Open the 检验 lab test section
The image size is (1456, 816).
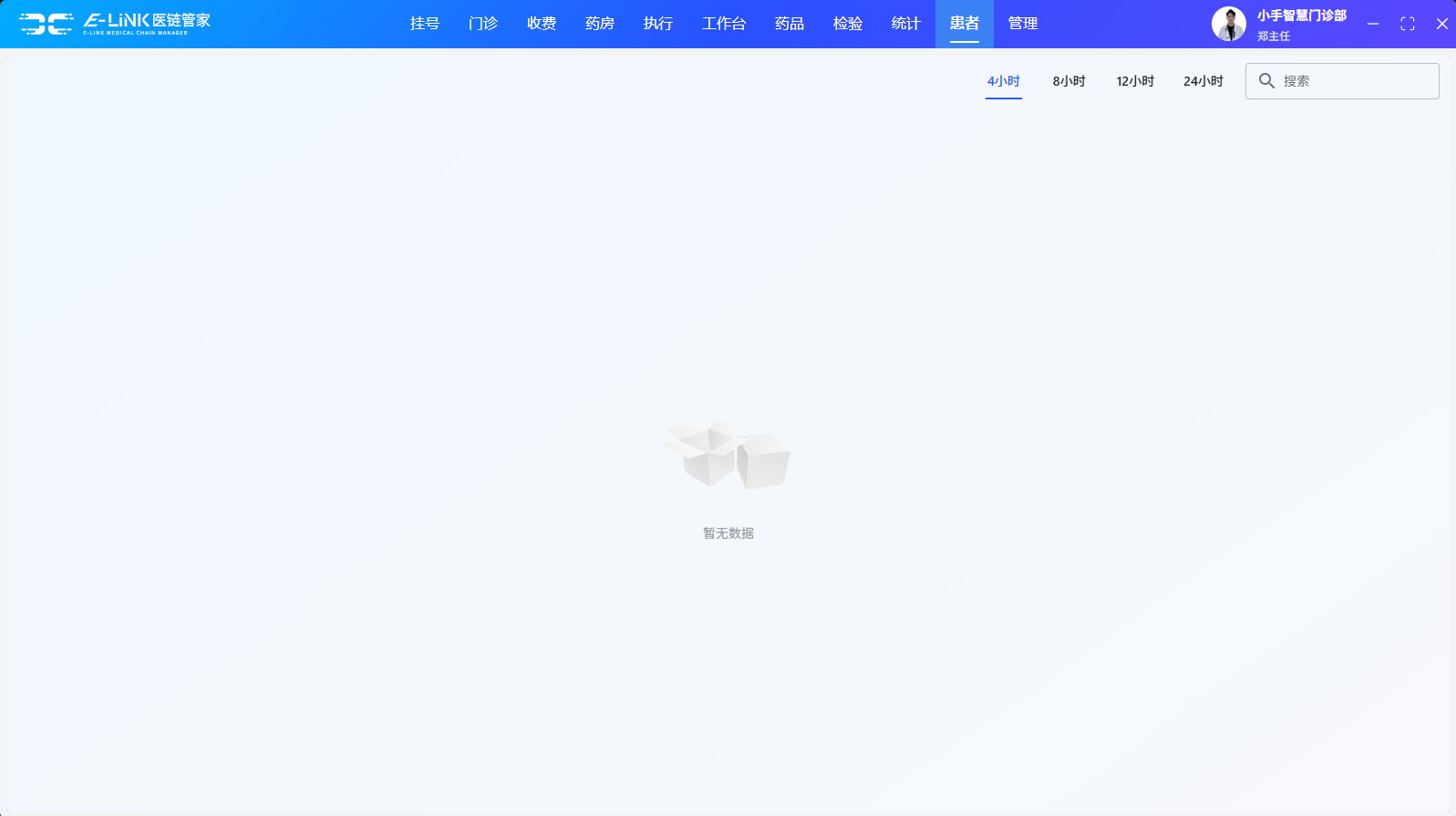click(x=847, y=24)
